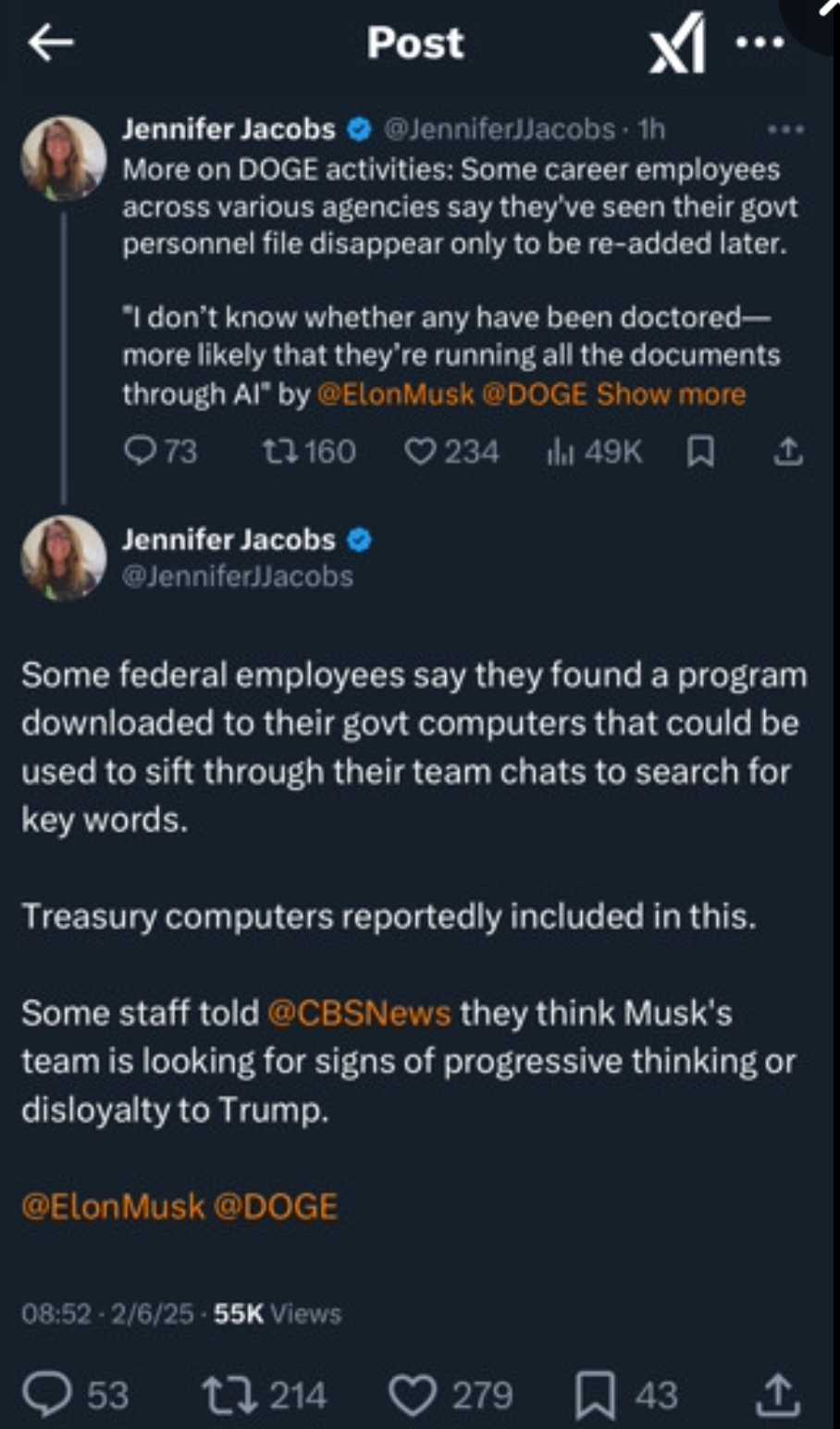
Task: Open the Grok xAI icon
Action: coord(677,44)
